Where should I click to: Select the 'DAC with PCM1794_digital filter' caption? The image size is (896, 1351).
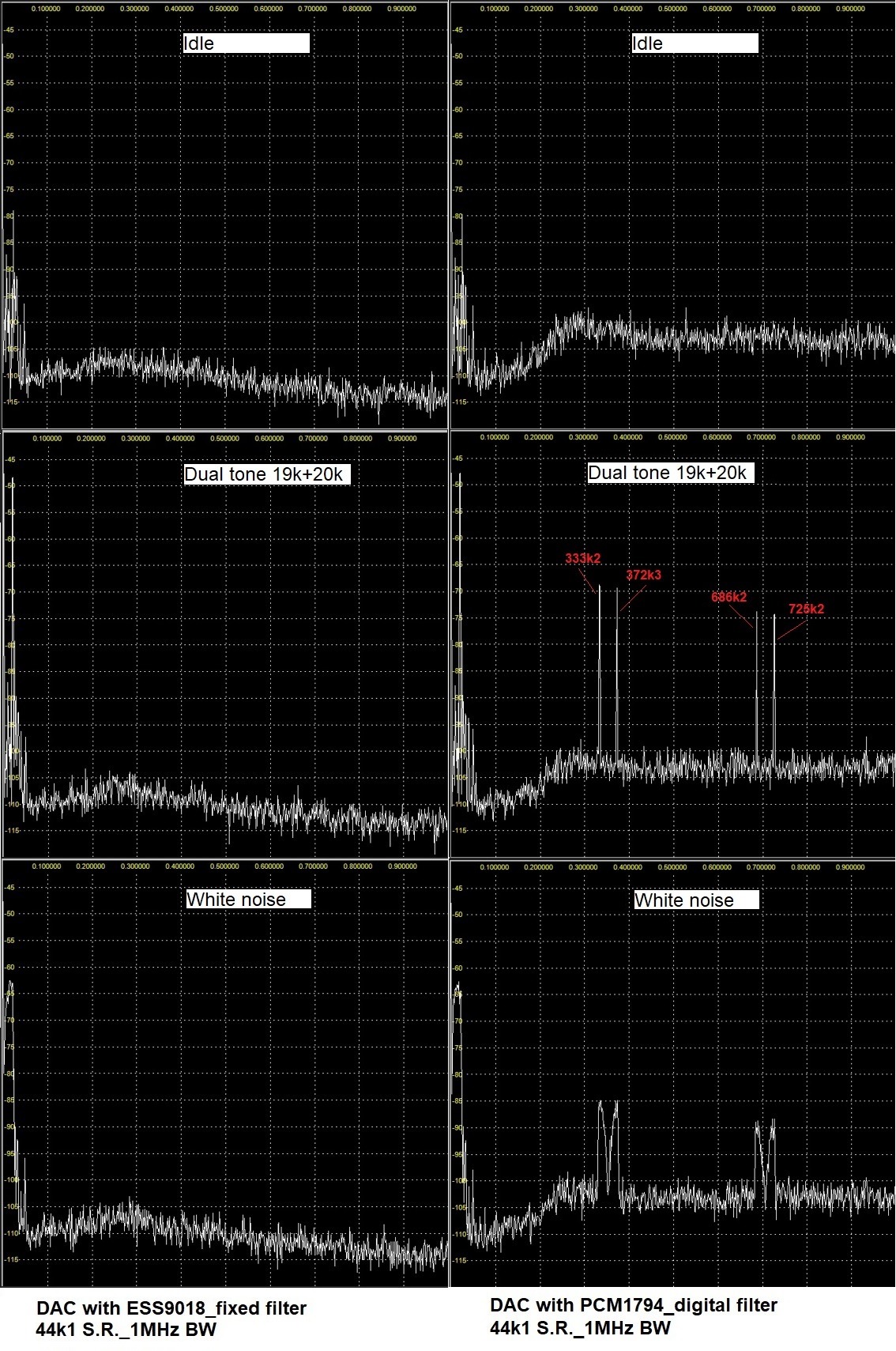[x=634, y=1305]
